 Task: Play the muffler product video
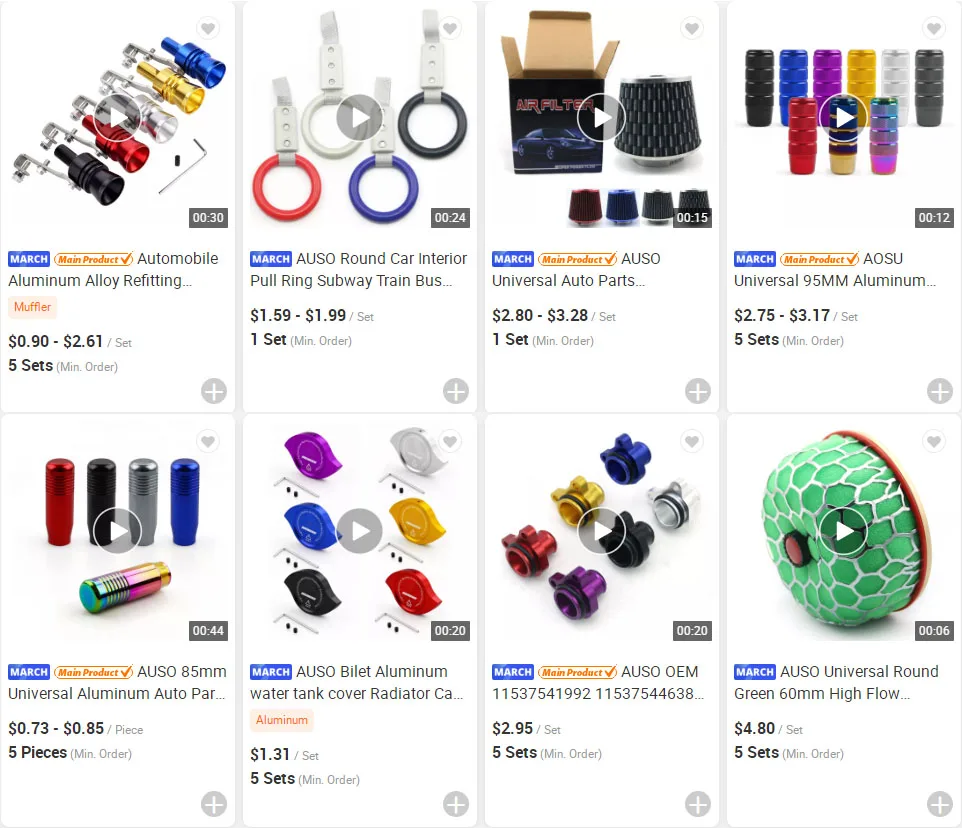pyautogui.click(x=118, y=118)
